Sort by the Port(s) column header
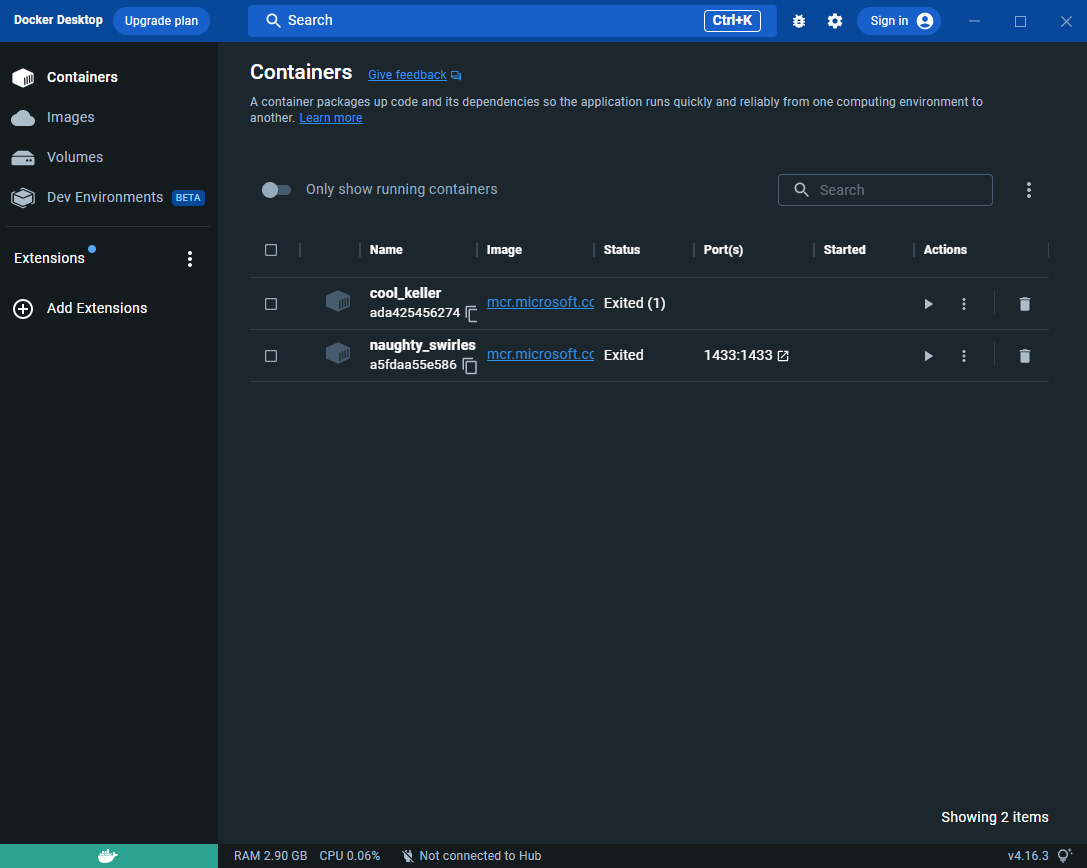The width and height of the screenshot is (1087, 868). tap(723, 250)
